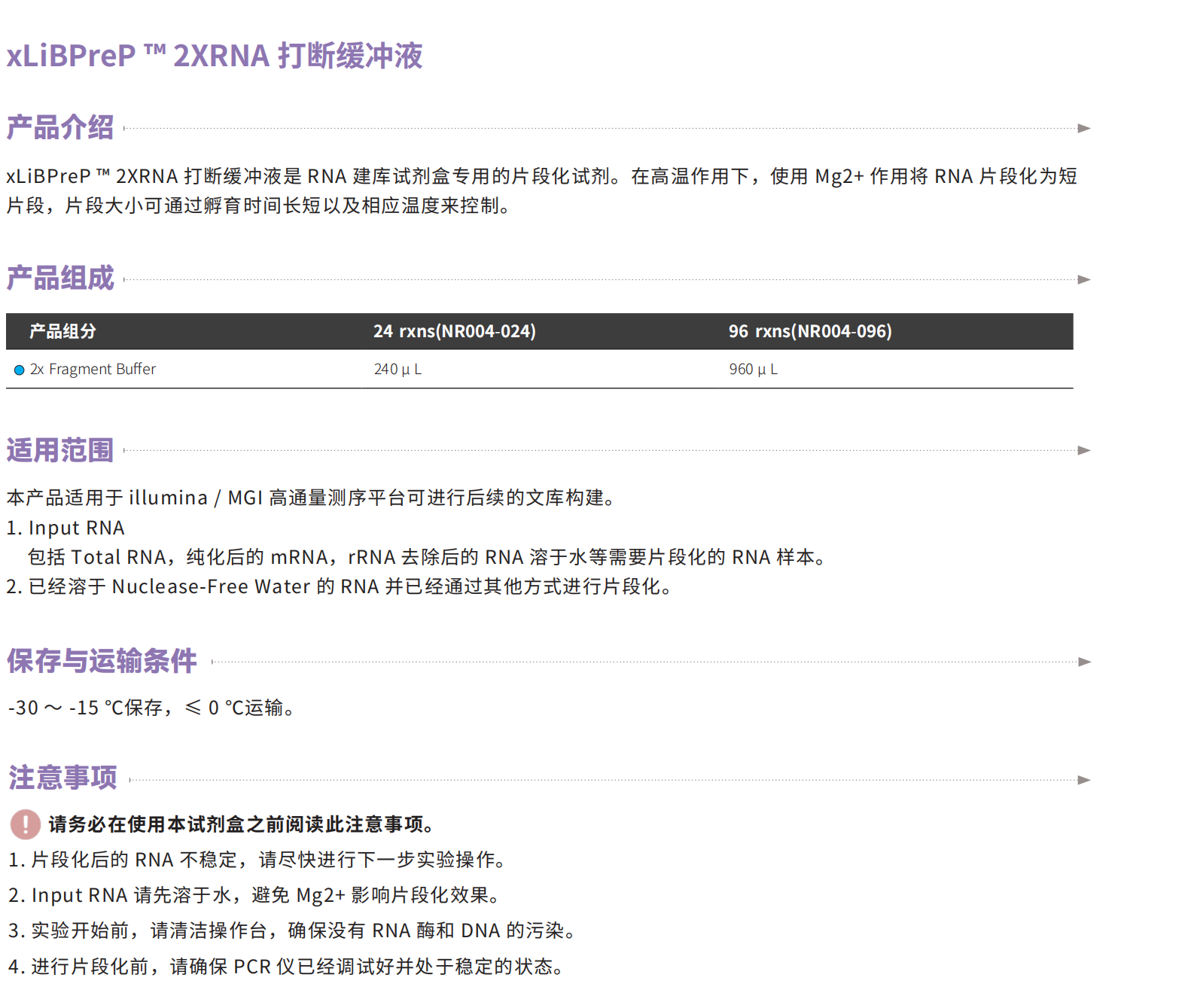Viewport: 1188px width, 1008px height.
Task: Click the 960 μL table cell
Action: [x=753, y=369]
